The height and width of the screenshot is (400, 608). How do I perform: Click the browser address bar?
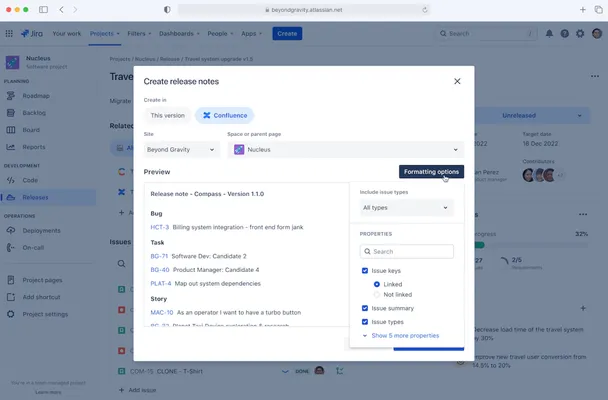[304, 10]
